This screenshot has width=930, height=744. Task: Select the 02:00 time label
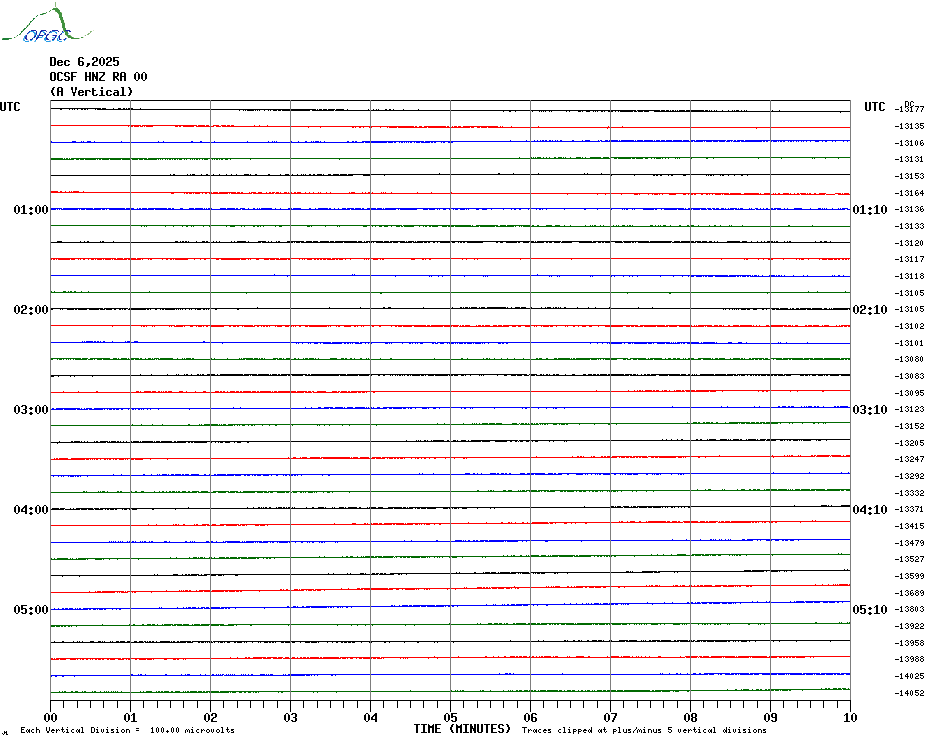(x=31, y=310)
